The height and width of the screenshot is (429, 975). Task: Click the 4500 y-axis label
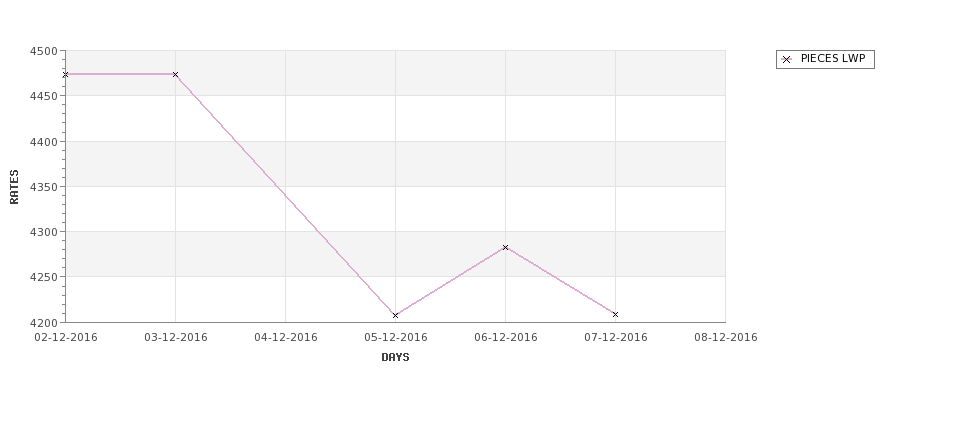[x=44, y=51]
